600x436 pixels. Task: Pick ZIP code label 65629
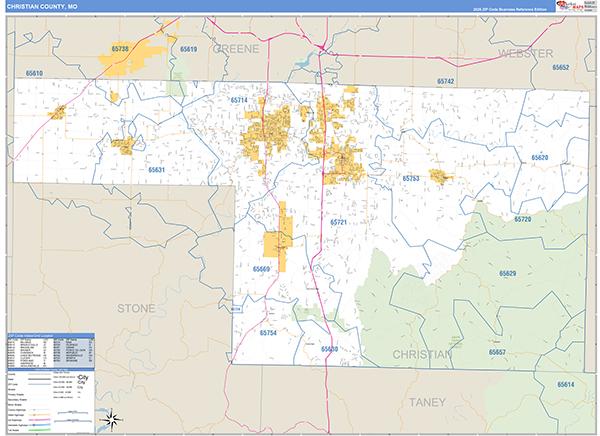tap(507, 273)
